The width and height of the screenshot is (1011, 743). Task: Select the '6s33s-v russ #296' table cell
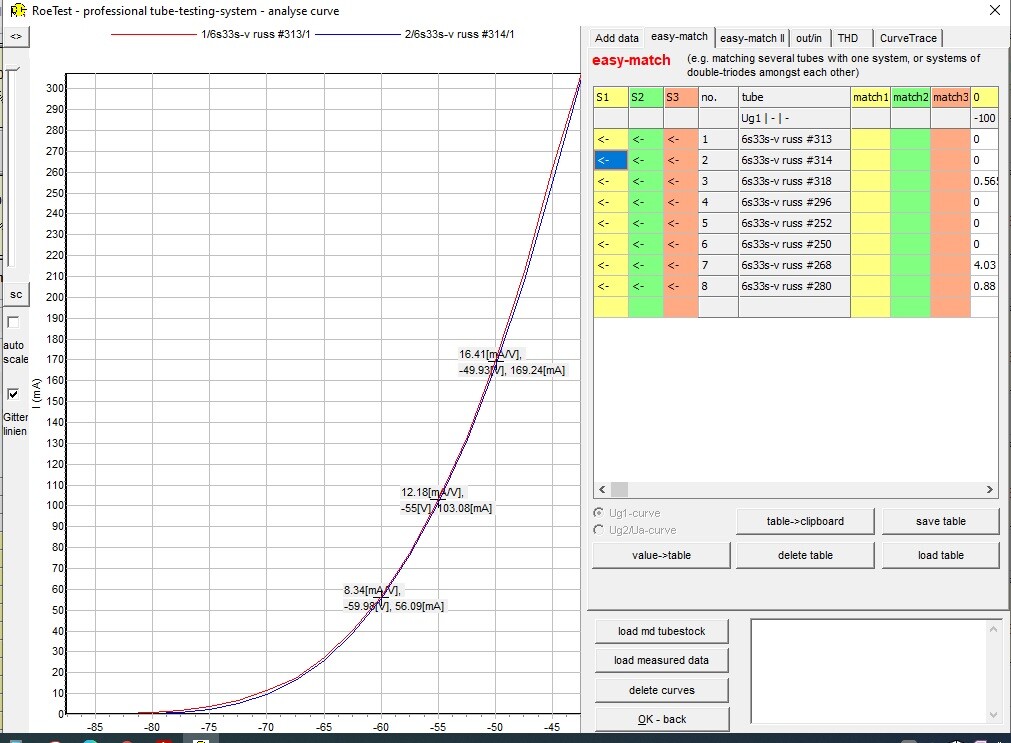tap(794, 202)
